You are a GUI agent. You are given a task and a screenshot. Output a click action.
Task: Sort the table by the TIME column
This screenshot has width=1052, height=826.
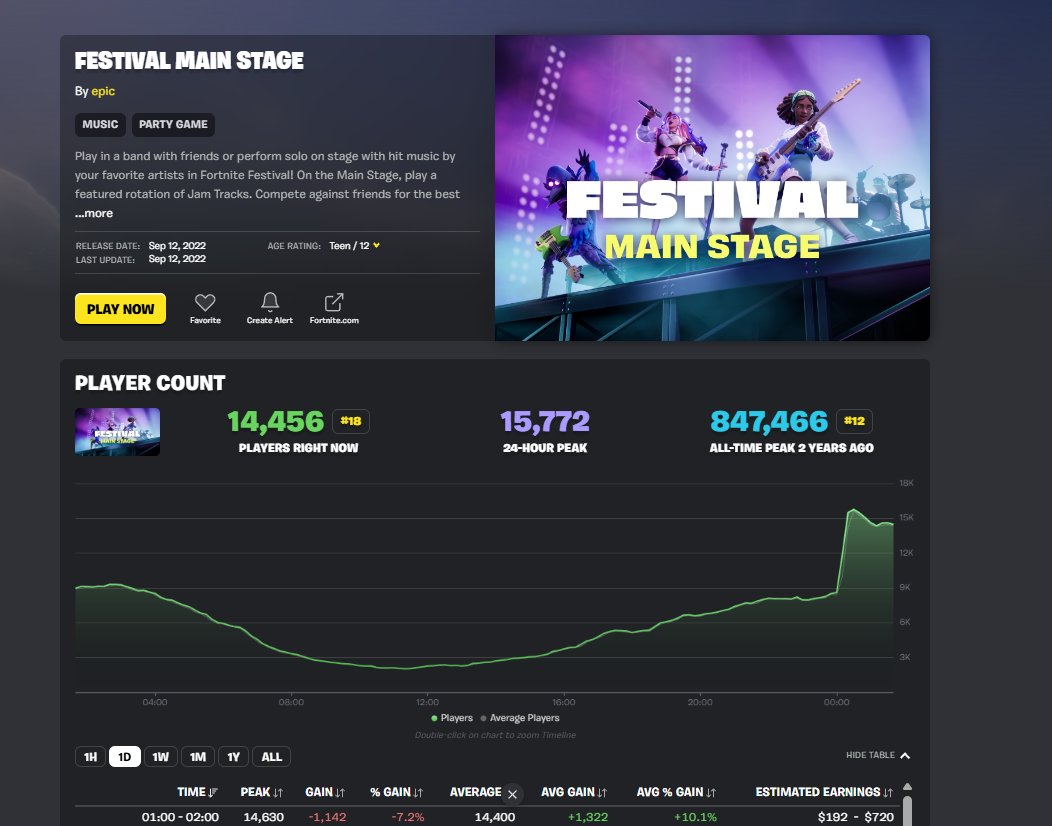[197, 792]
